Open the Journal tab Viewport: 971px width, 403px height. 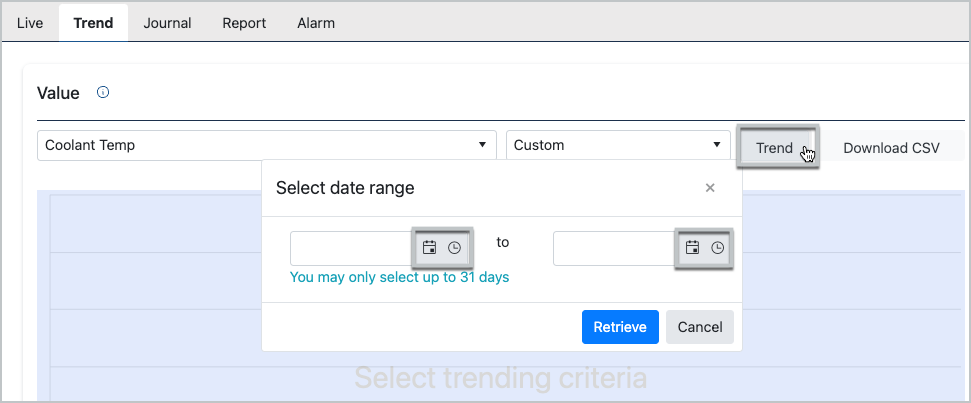click(x=167, y=22)
